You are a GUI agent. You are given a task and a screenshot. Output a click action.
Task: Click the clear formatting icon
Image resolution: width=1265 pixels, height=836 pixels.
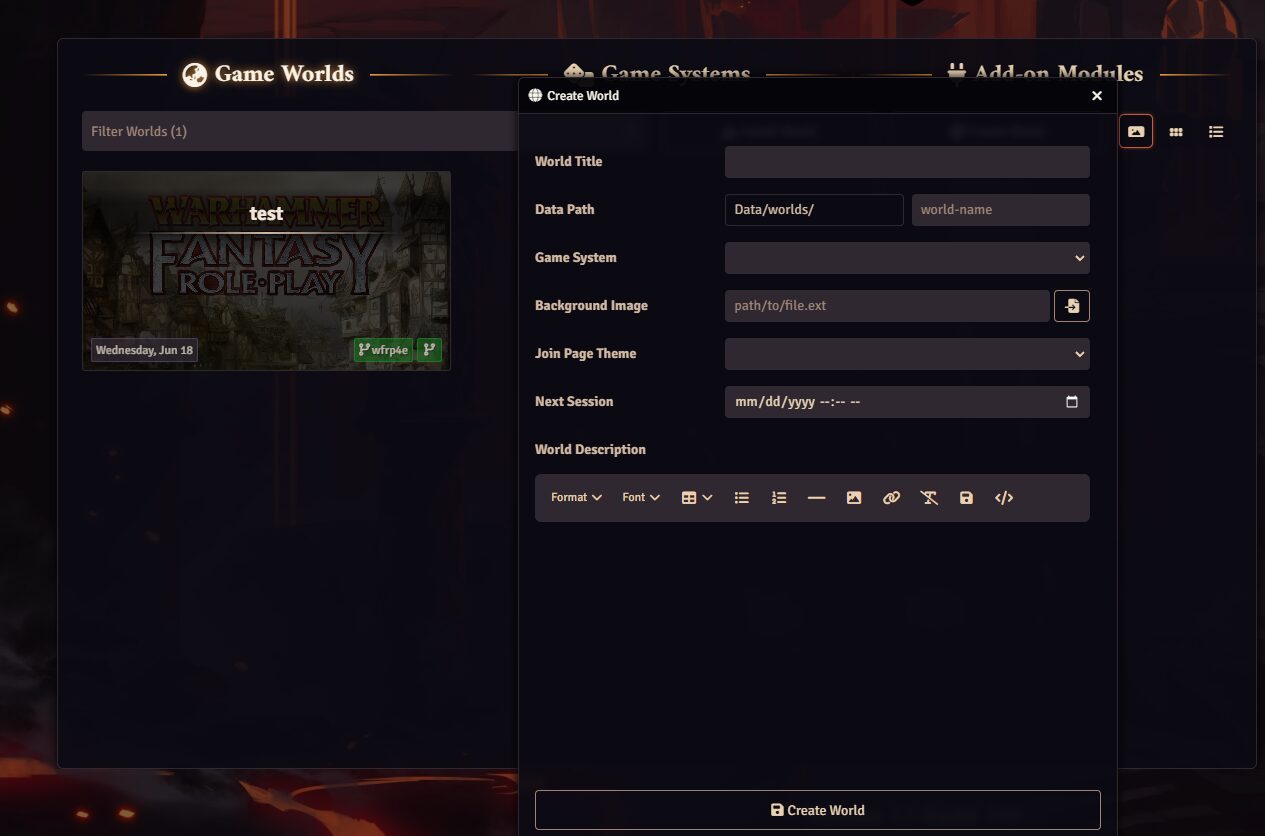coord(929,498)
